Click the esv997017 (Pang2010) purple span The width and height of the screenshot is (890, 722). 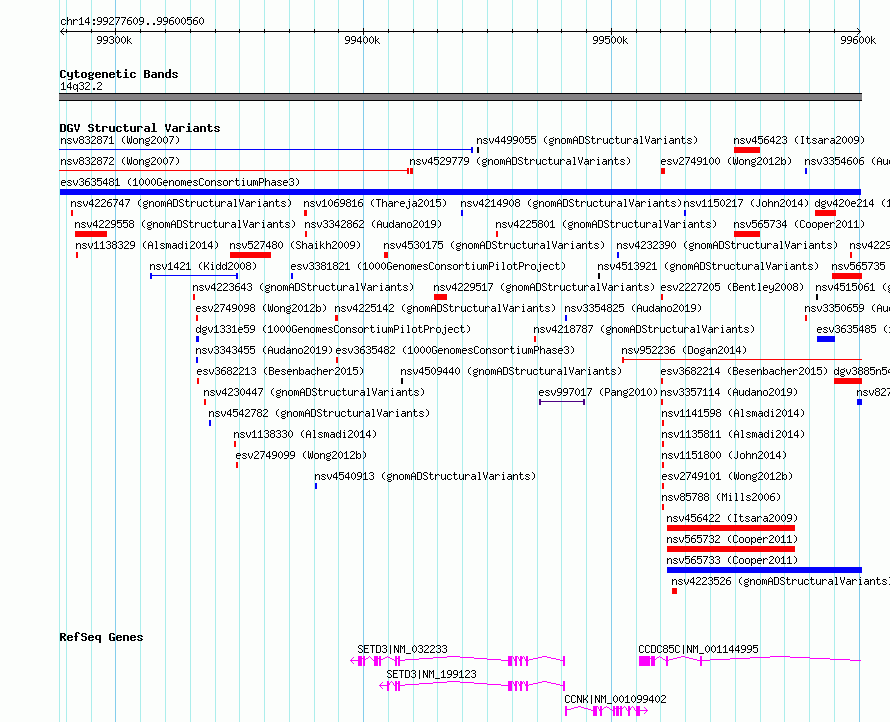tap(562, 402)
